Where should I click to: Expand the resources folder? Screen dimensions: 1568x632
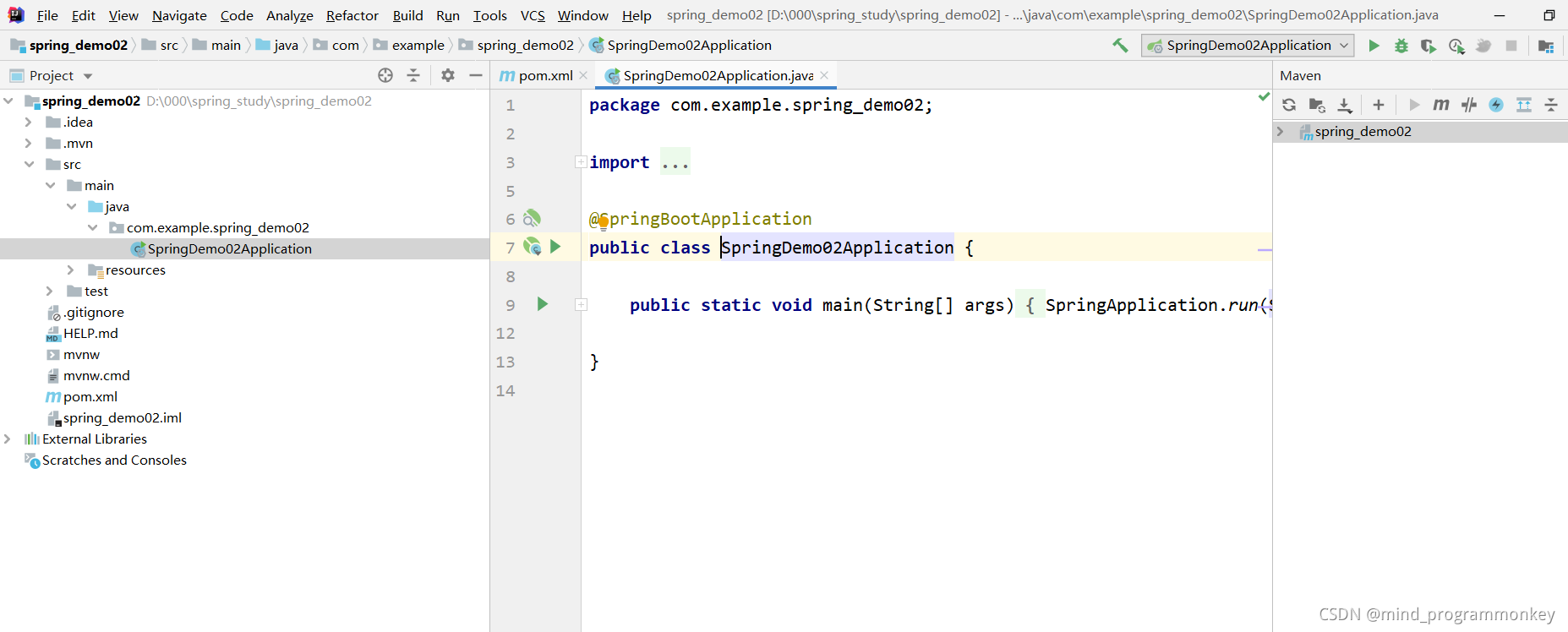(71, 270)
